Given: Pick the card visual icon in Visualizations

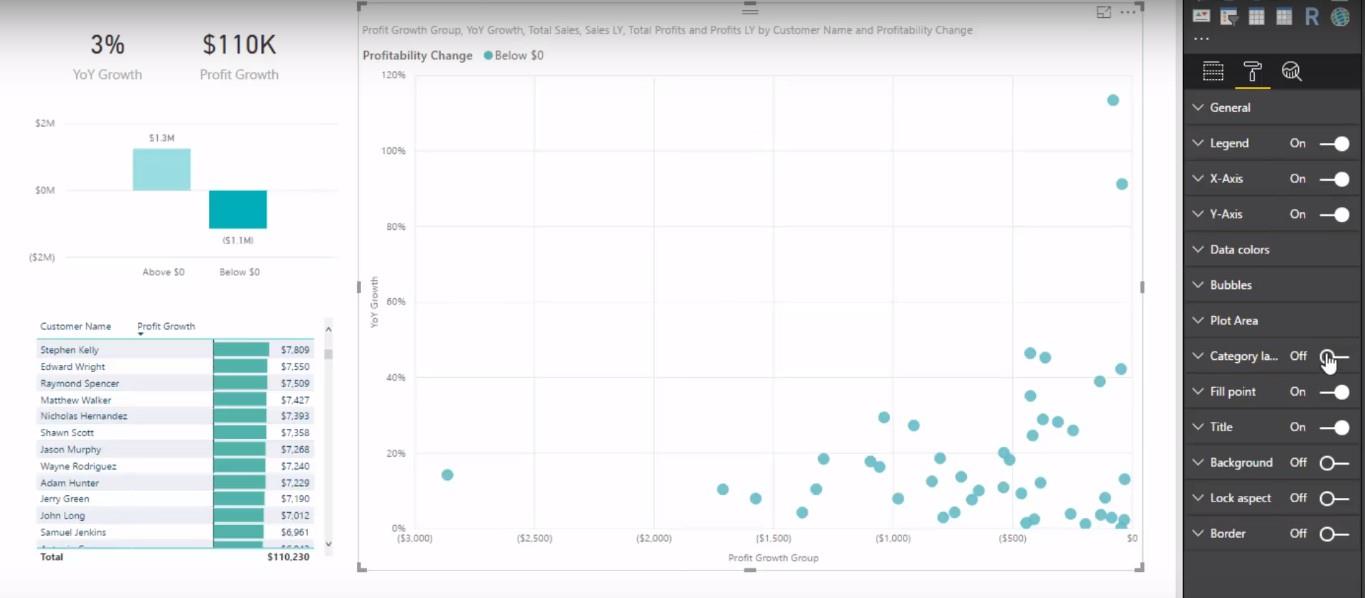Looking at the screenshot, I should point(1201,16).
